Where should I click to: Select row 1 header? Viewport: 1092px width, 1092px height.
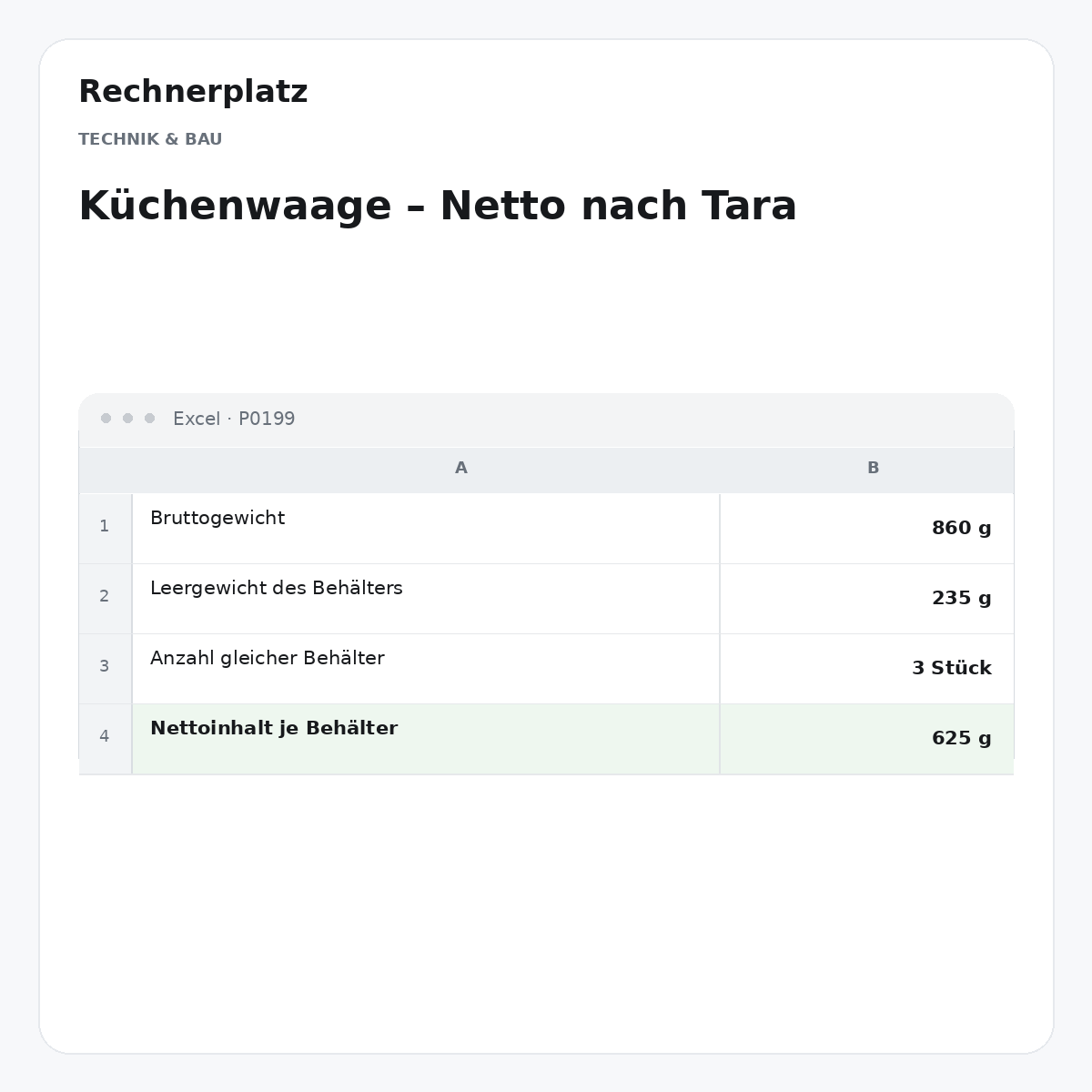point(105,527)
